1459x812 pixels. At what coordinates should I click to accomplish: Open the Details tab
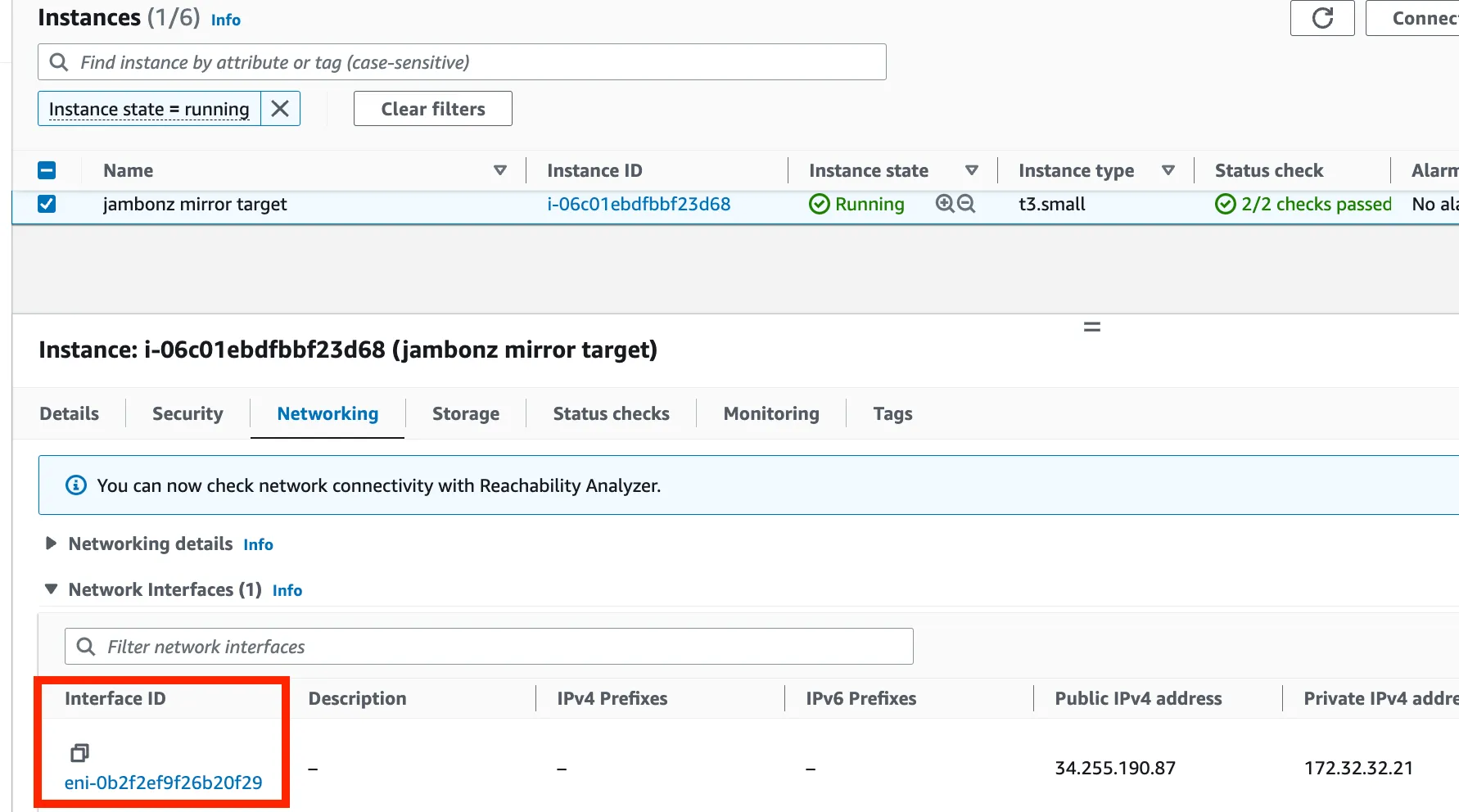(x=70, y=413)
